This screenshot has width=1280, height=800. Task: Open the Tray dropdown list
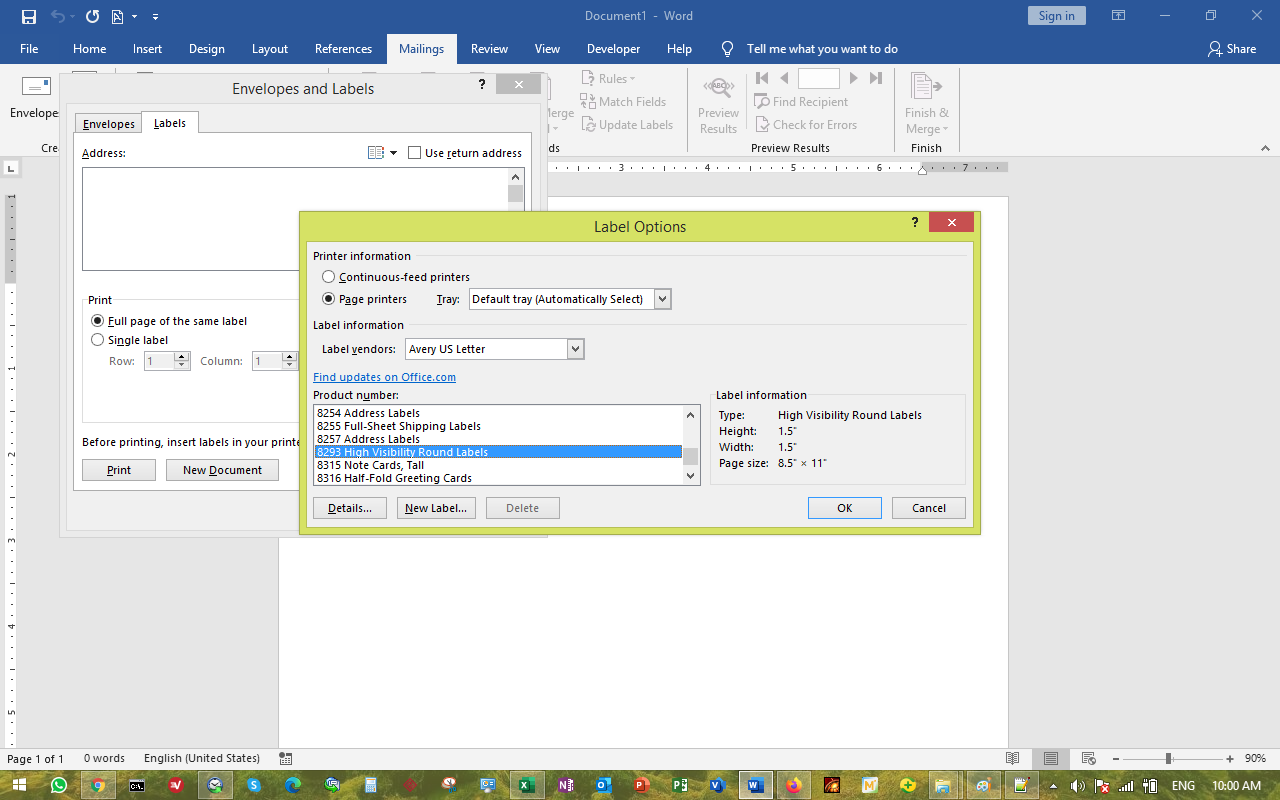click(663, 299)
